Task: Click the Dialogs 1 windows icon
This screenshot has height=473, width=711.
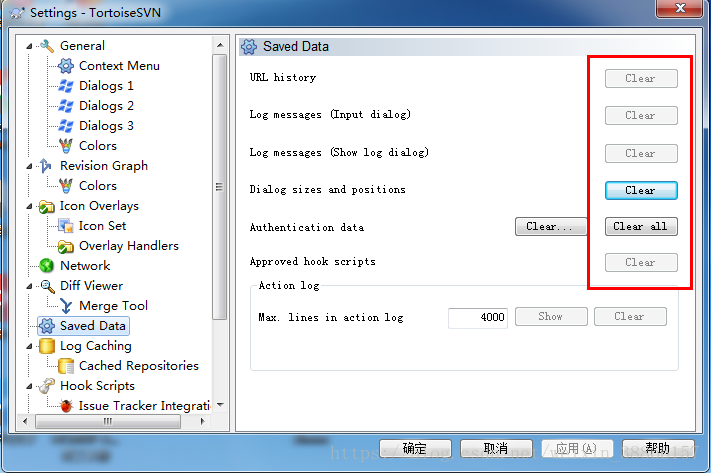Action: coord(66,86)
